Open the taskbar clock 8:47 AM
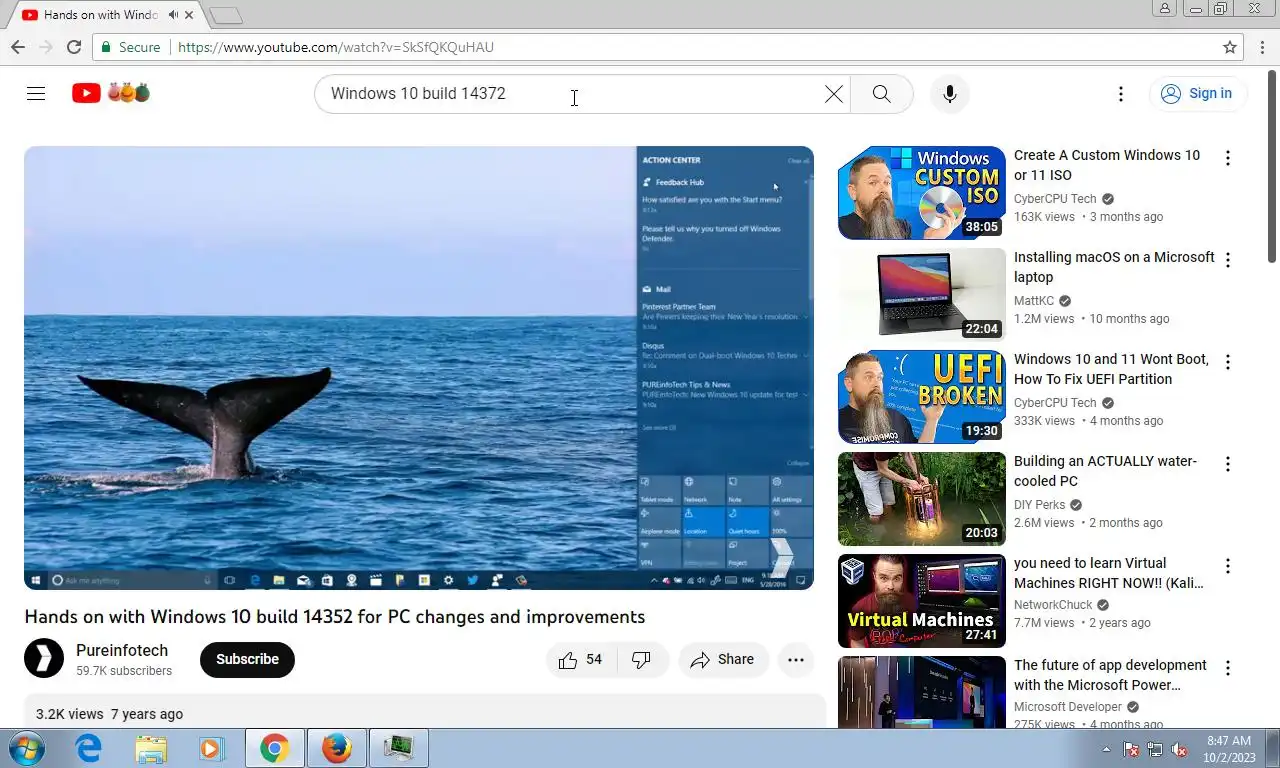The height and width of the screenshot is (768, 1280). [x=1229, y=749]
